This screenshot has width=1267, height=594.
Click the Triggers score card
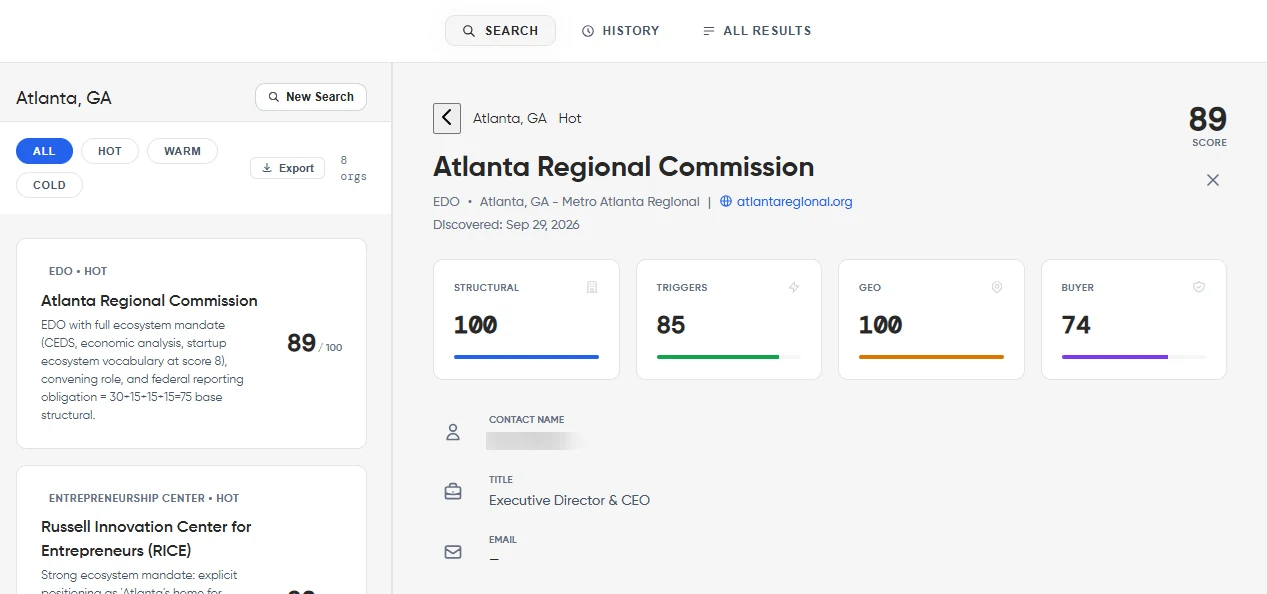pyautogui.click(x=729, y=319)
